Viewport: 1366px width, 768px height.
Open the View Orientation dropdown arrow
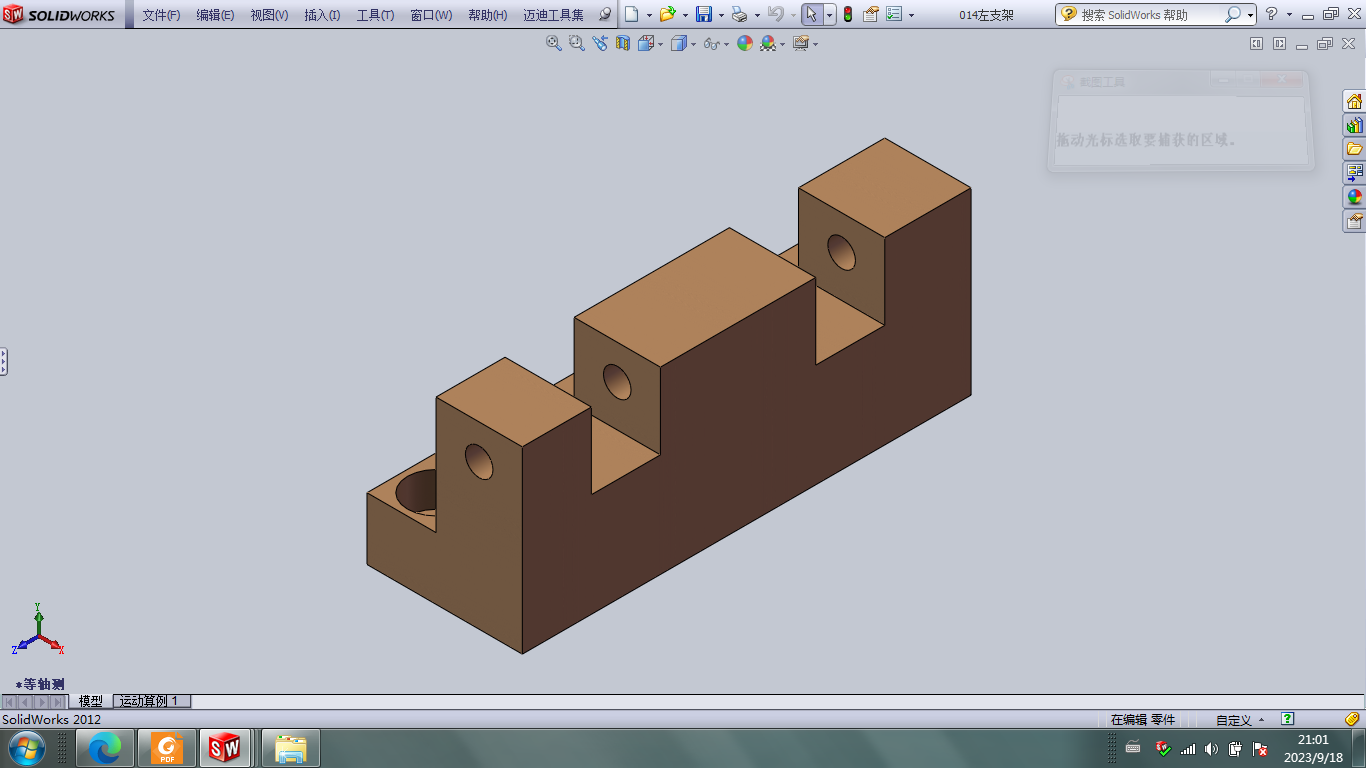(660, 44)
